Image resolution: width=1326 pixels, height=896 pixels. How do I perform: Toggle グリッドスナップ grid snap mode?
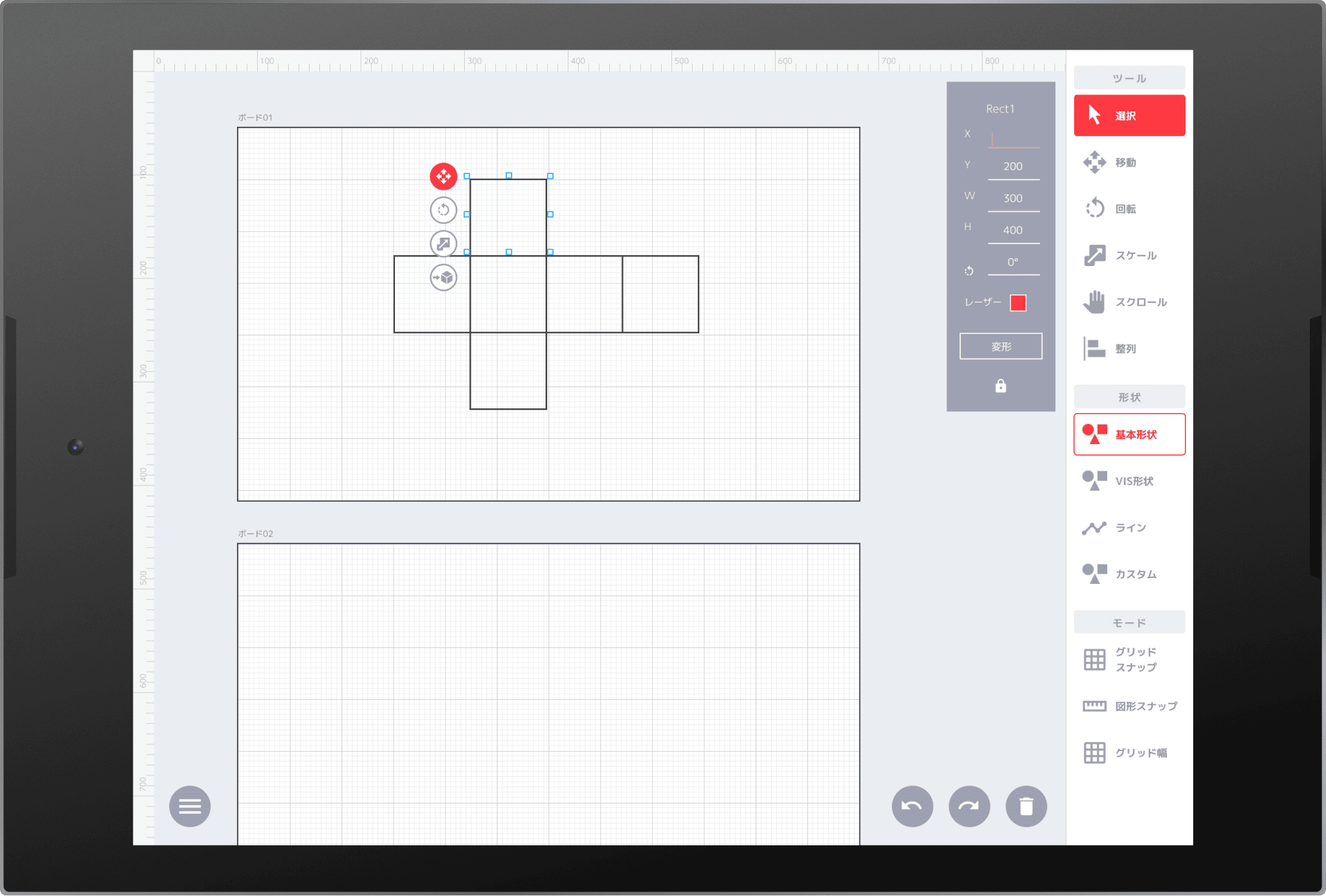coord(1129,660)
